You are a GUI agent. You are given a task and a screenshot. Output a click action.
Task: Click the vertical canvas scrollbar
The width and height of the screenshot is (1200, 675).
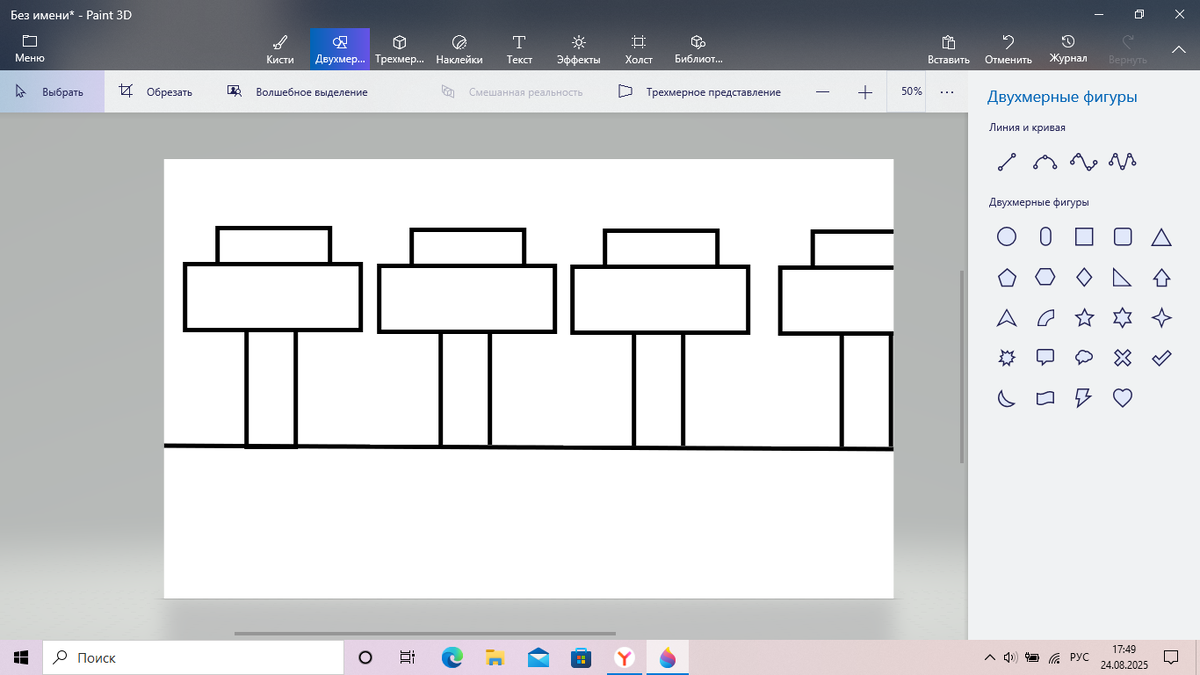(x=963, y=366)
